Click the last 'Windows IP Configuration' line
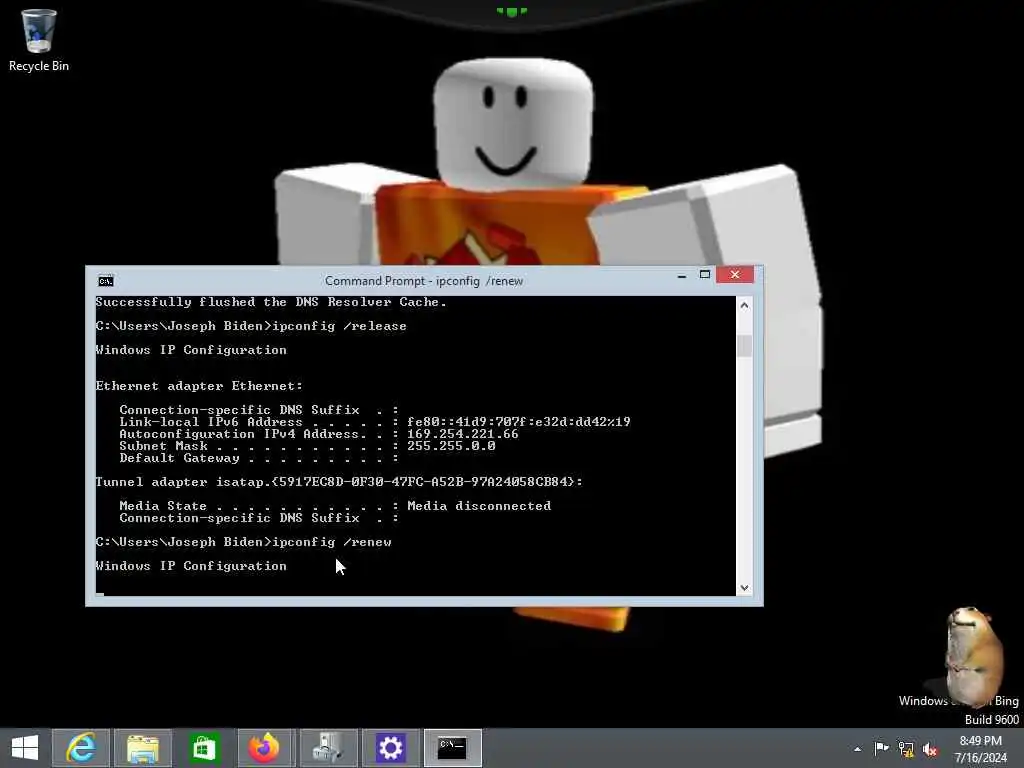1024x768 pixels. (191, 566)
